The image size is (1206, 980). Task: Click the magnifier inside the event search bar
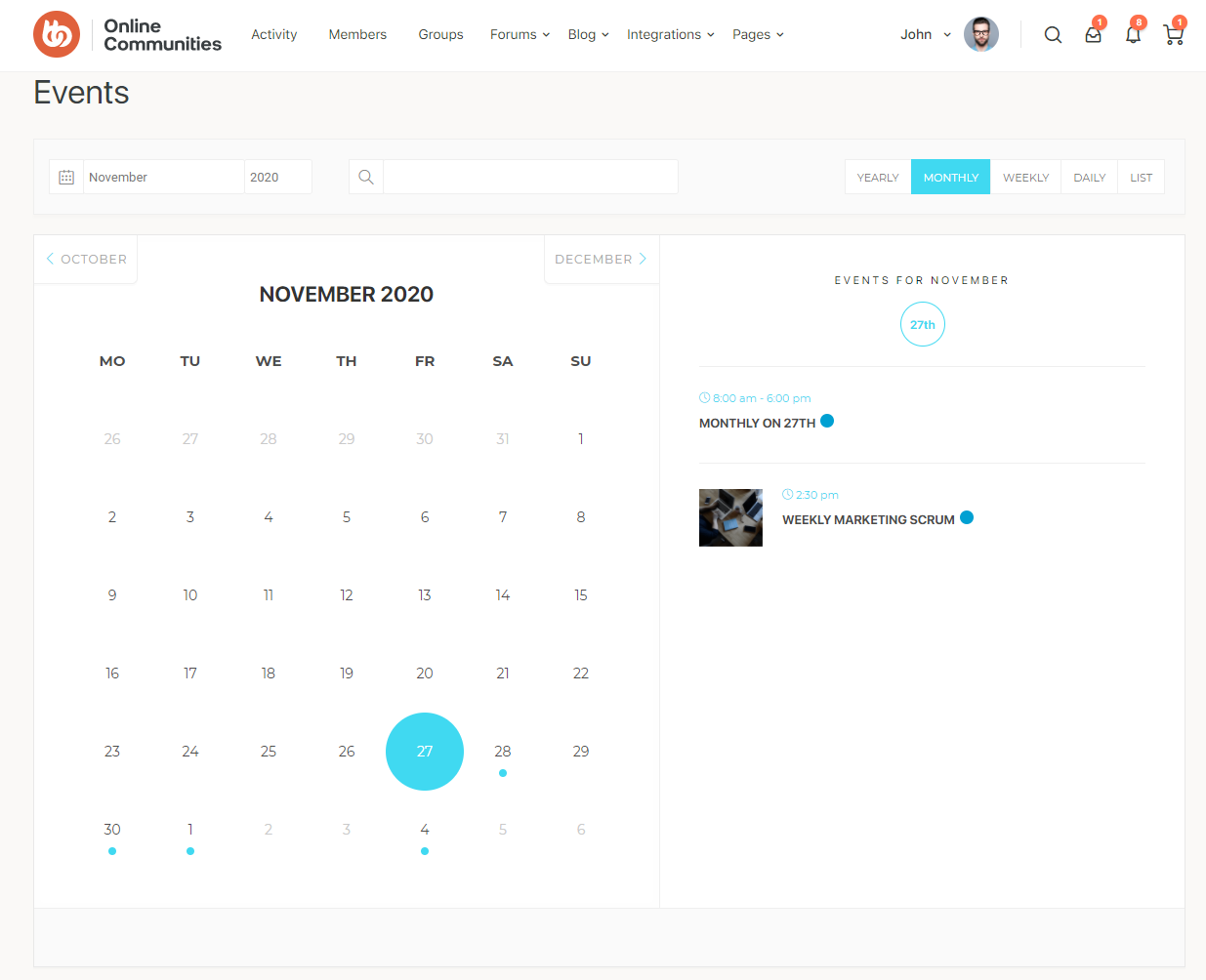click(365, 177)
